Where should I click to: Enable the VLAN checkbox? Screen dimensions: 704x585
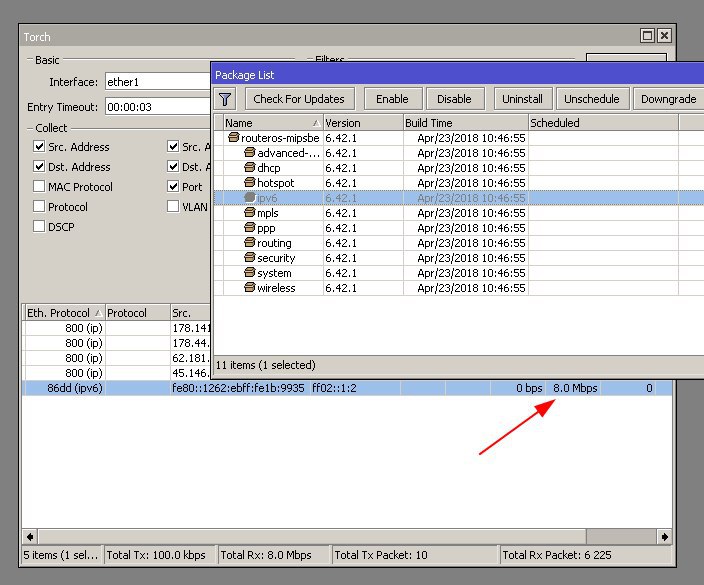click(x=173, y=207)
